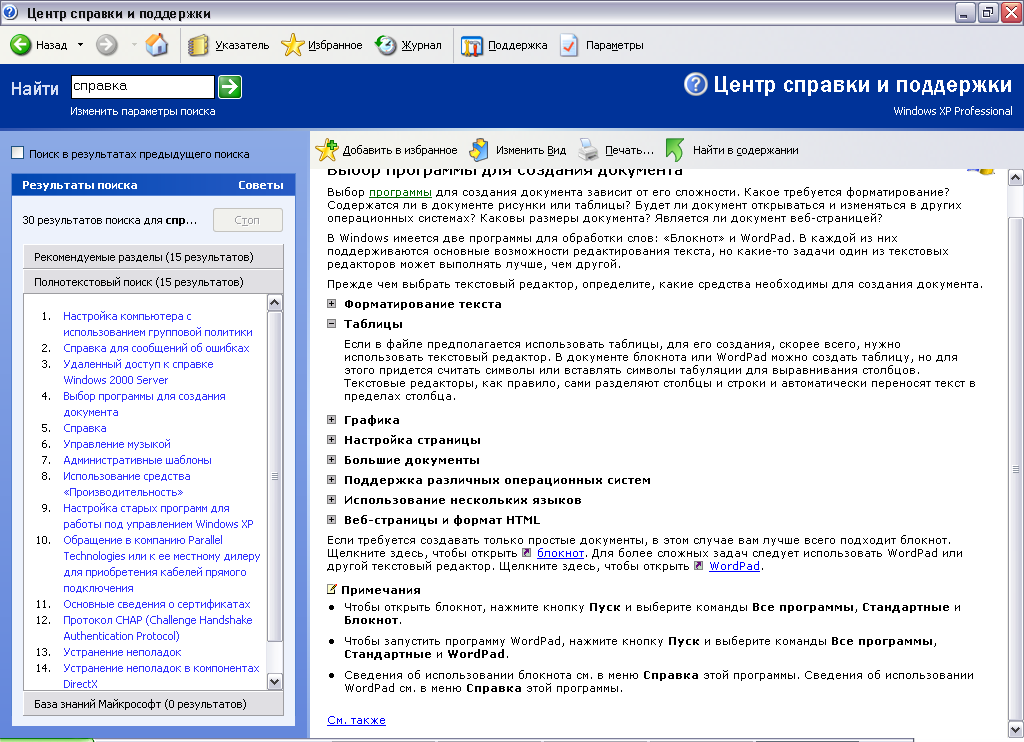1024x742 pixels.
Task: Expand Веб-страницы и формат HTML section
Action: pos(332,520)
